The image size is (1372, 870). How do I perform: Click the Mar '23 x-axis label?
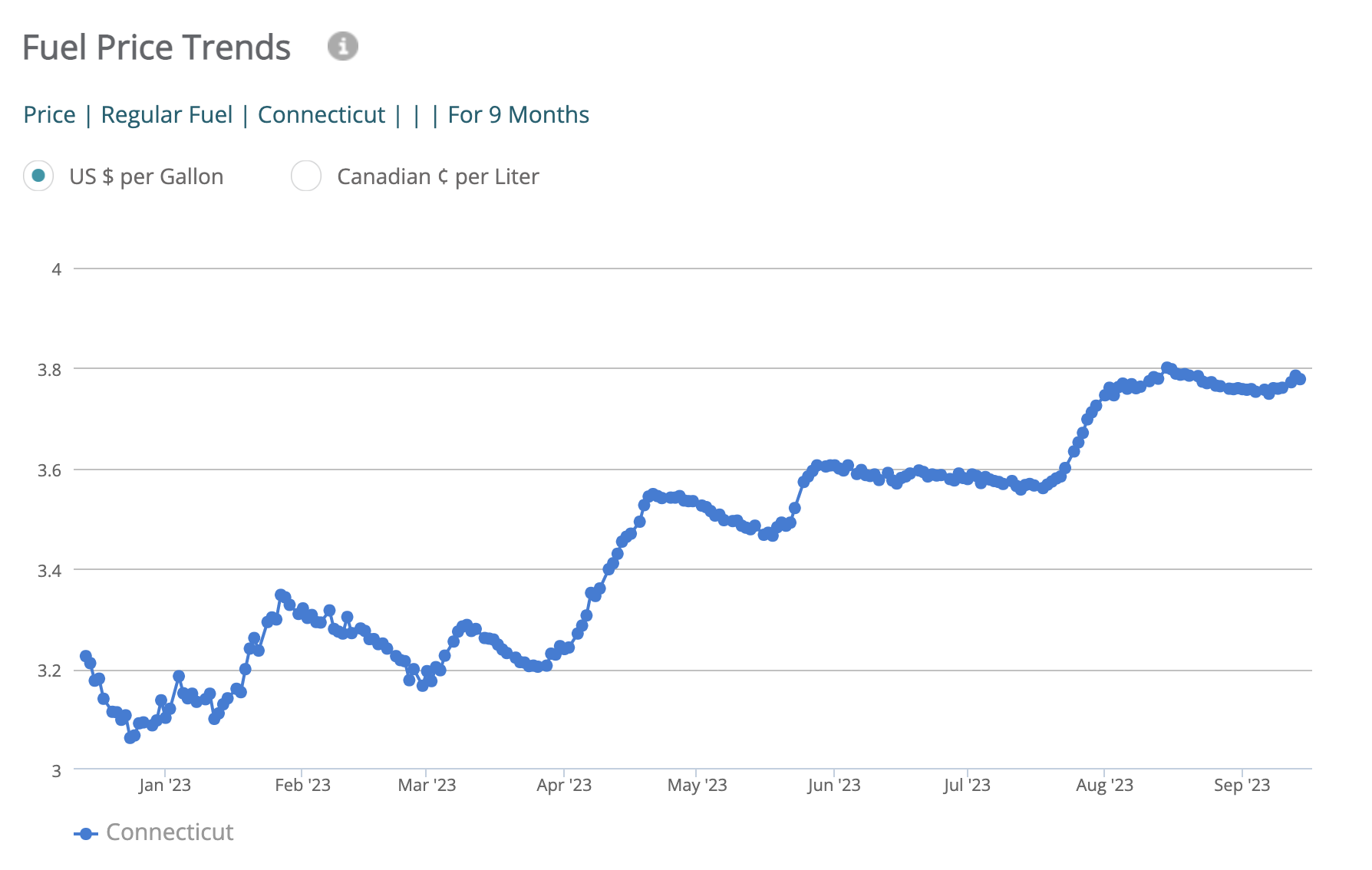[x=427, y=786]
